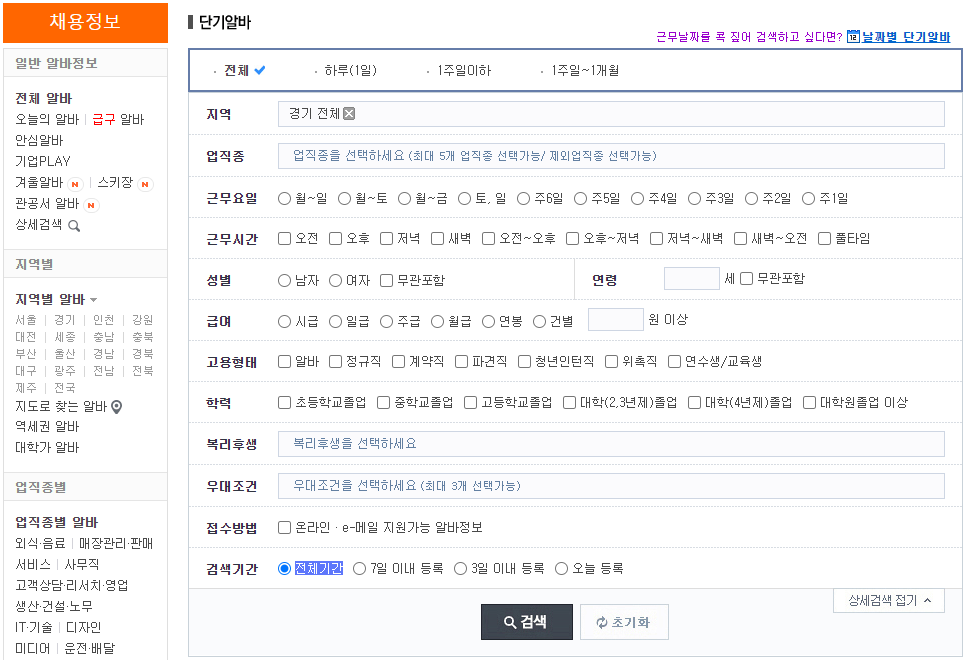The width and height of the screenshot is (966, 660).
Task: Click the N badge next to 관공서 알바
Action: pyautogui.click(x=91, y=205)
